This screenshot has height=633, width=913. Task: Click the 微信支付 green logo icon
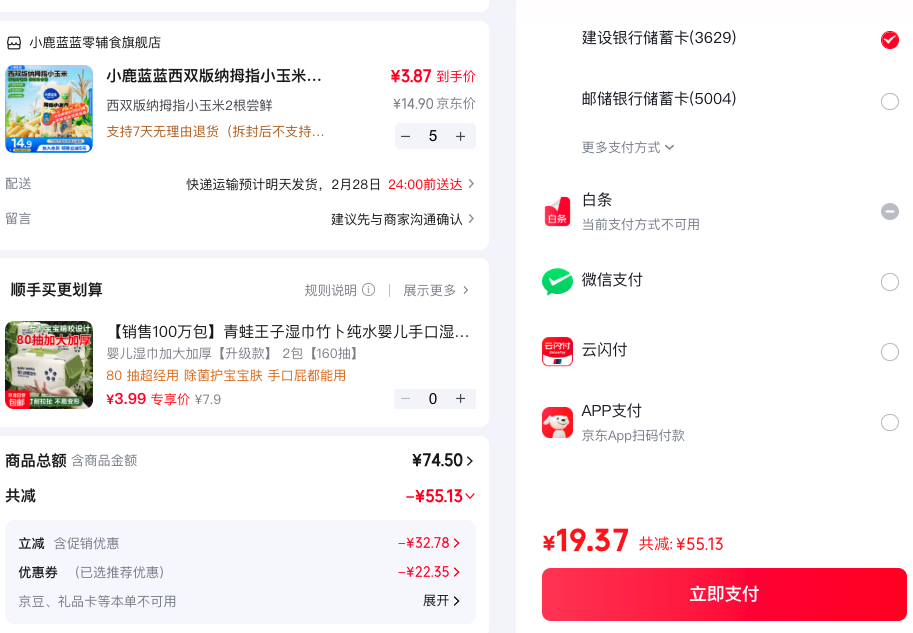click(x=557, y=281)
